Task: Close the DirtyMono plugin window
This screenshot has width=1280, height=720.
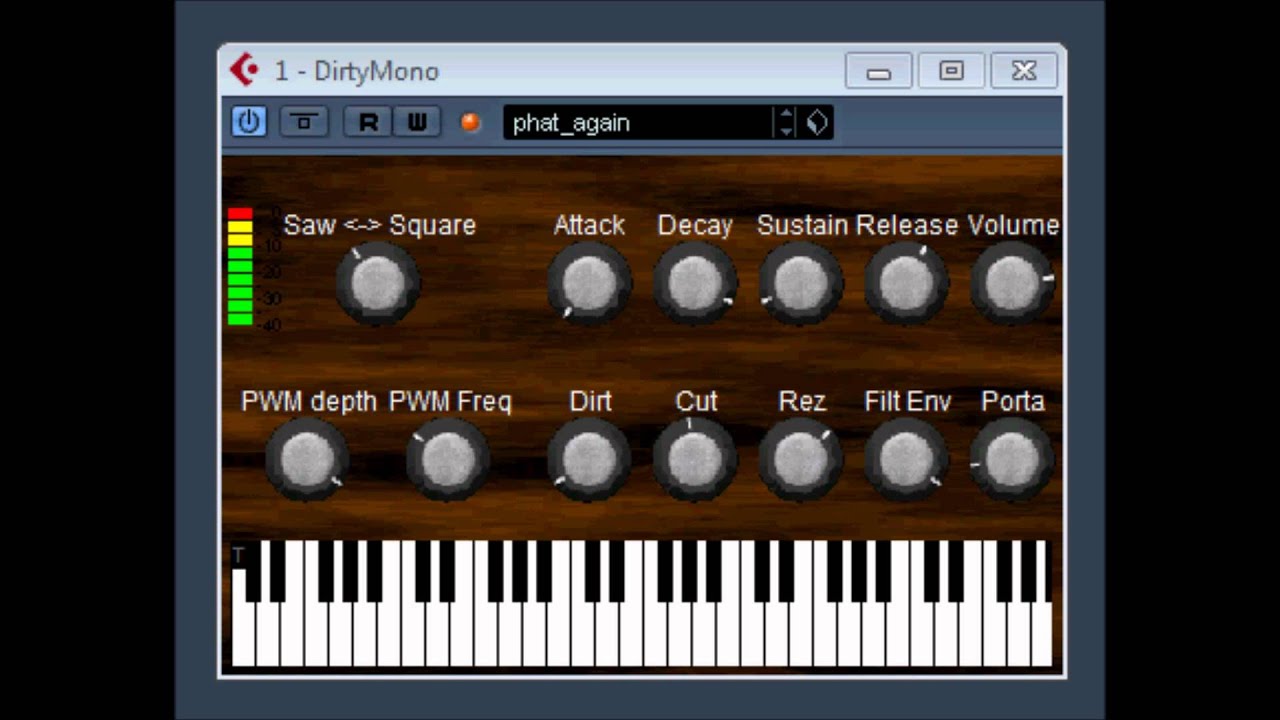Action: tap(1024, 71)
